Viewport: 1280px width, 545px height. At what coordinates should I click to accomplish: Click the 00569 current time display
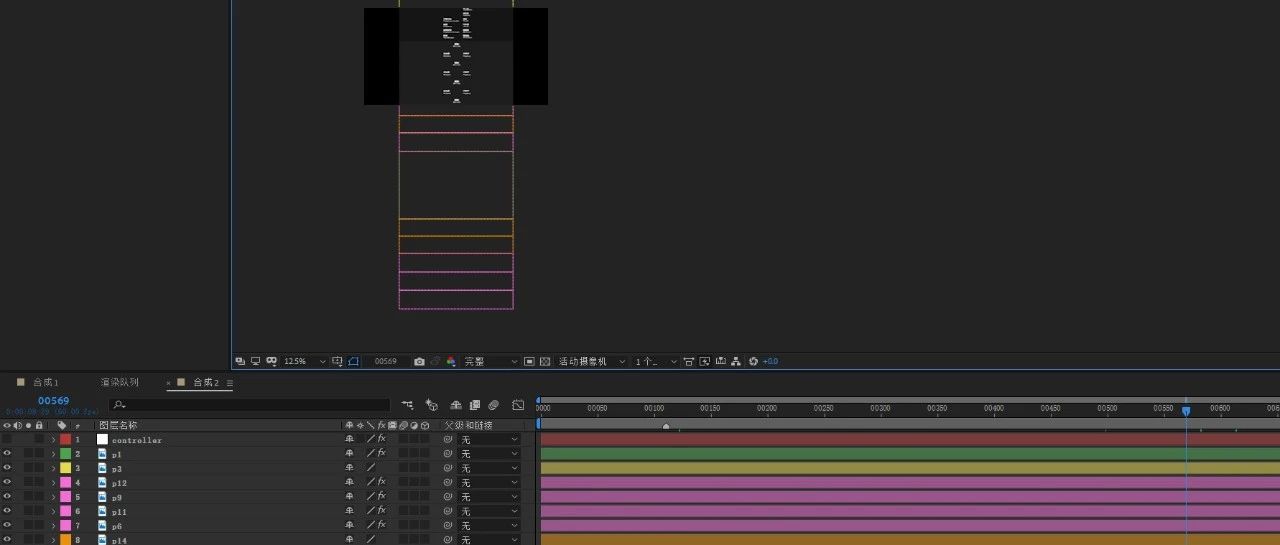tap(53, 401)
